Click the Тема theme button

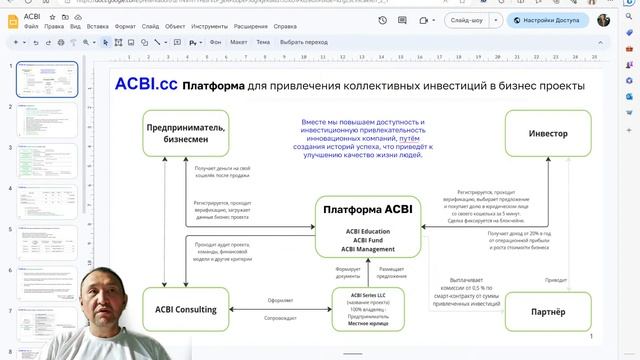263,42
